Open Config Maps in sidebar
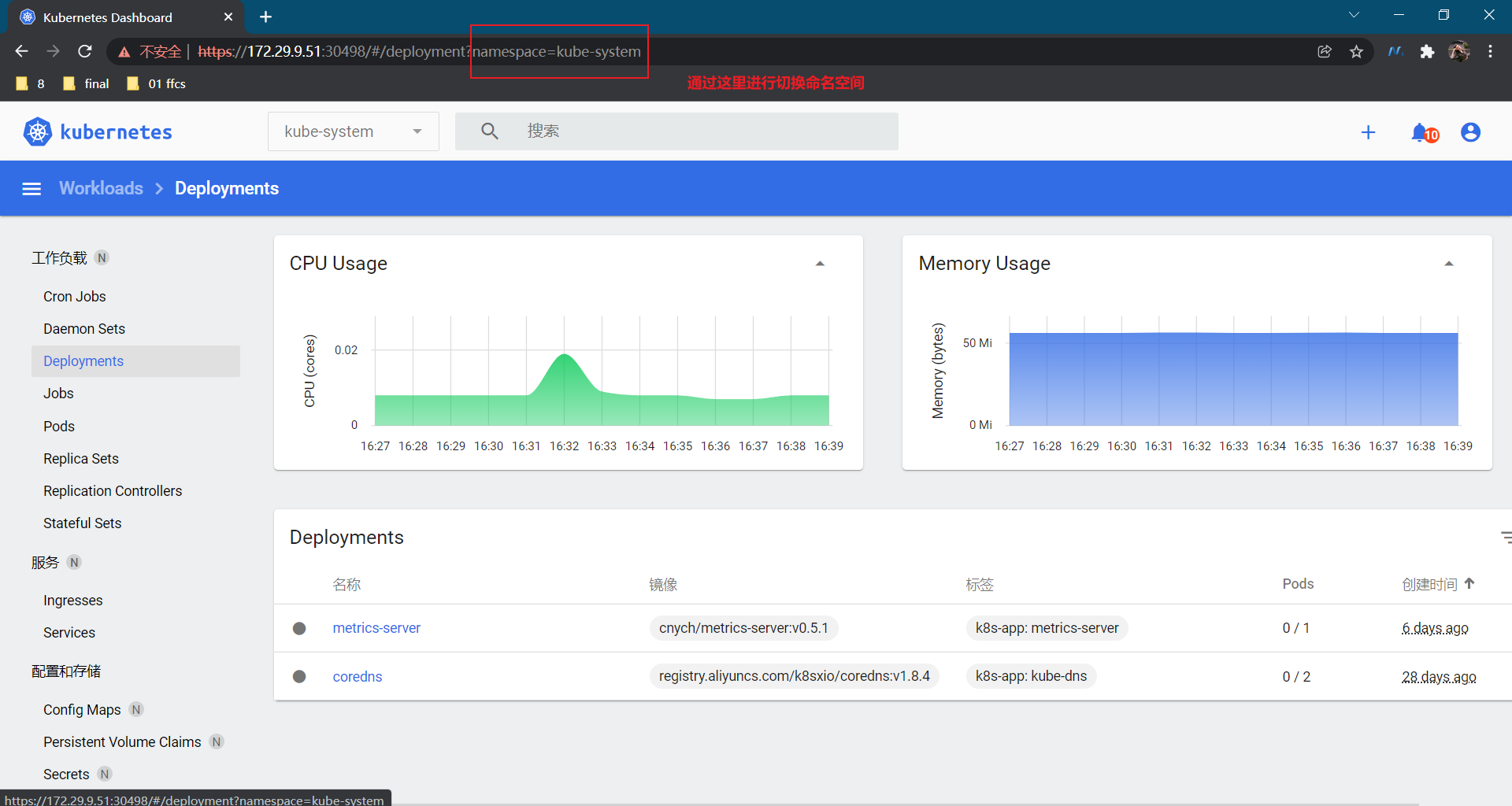 (82, 710)
